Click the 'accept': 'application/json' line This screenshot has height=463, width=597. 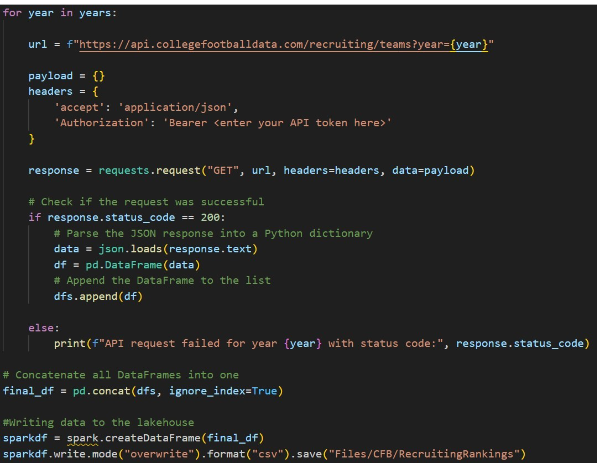point(146,107)
